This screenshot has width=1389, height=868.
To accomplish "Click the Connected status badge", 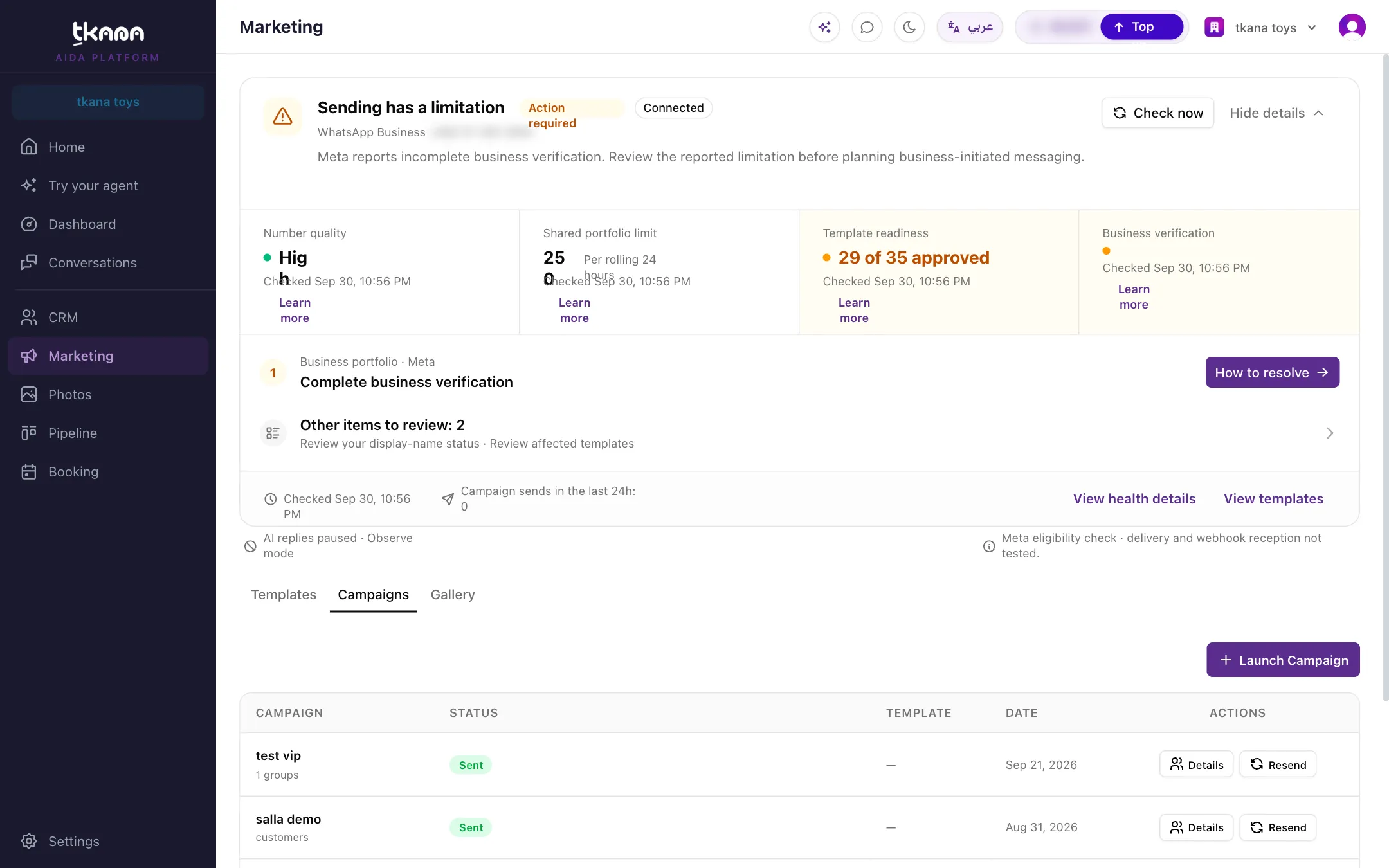I will point(673,108).
